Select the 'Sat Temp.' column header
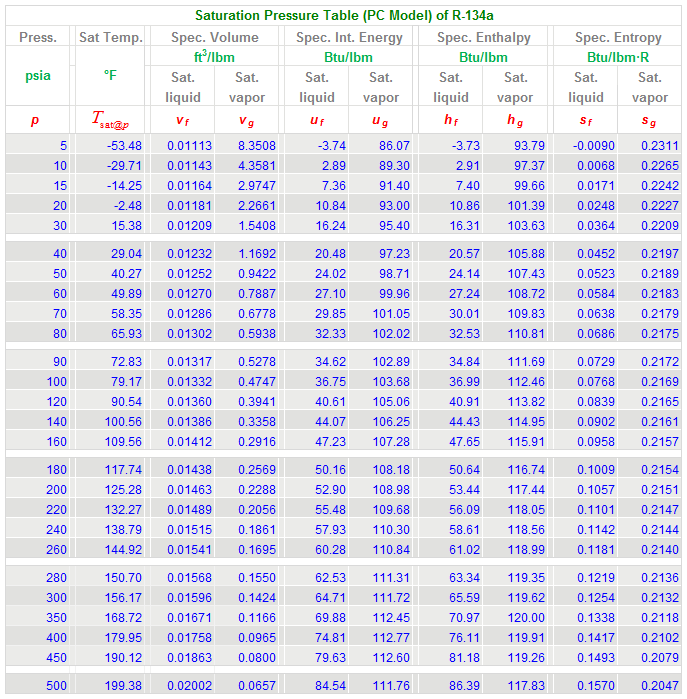 click(111, 37)
